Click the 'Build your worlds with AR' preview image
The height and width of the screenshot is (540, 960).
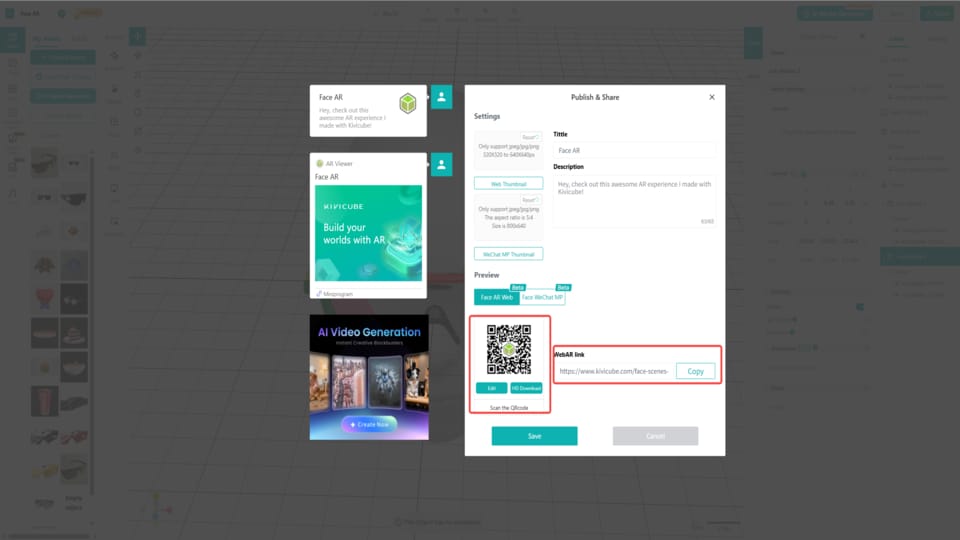[368, 233]
